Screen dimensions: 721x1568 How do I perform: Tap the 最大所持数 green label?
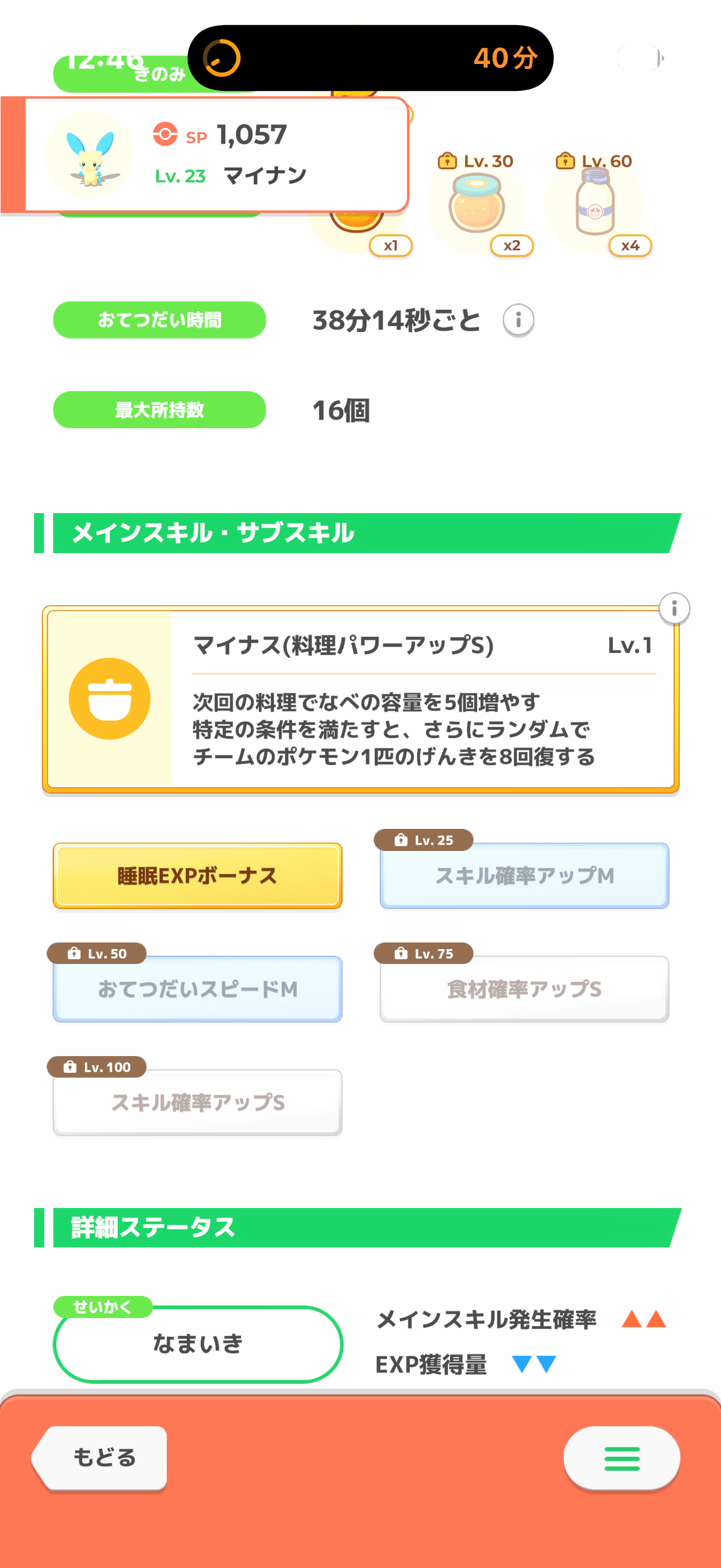tap(160, 410)
